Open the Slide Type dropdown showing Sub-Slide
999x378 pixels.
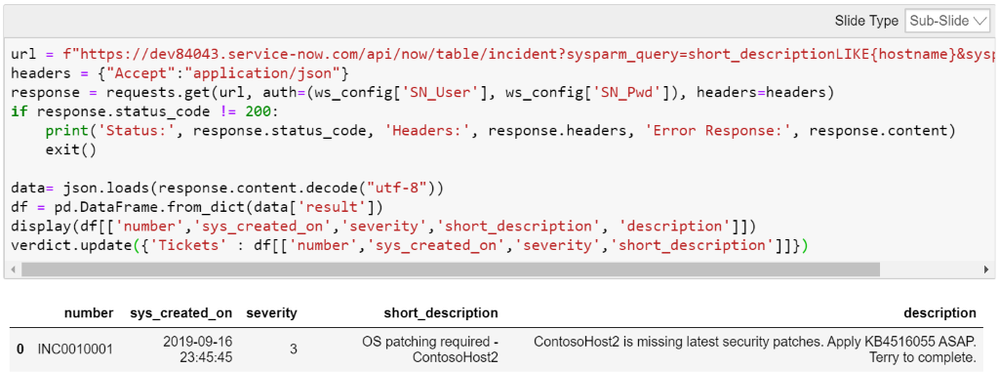click(946, 21)
